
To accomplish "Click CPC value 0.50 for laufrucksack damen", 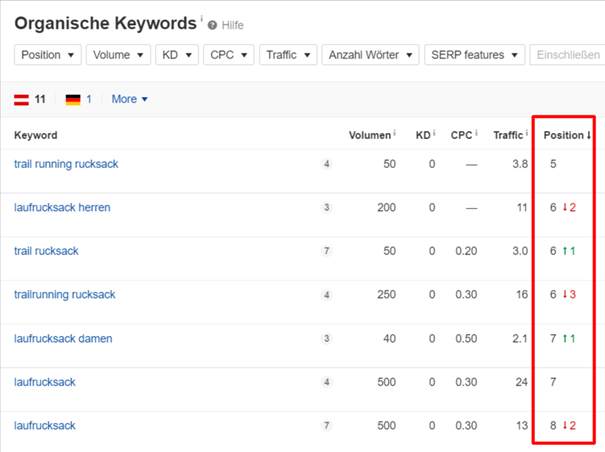I will (466, 339).
